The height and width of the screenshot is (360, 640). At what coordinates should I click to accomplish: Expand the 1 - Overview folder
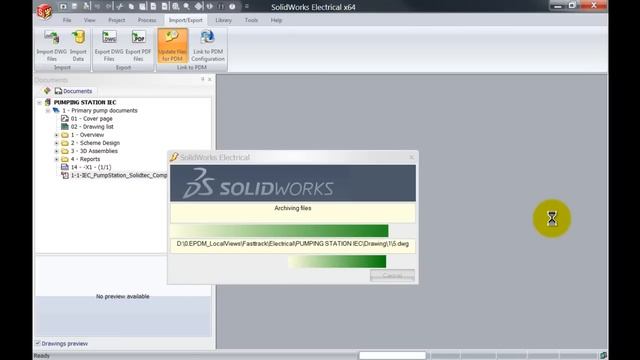[x=56, y=135]
